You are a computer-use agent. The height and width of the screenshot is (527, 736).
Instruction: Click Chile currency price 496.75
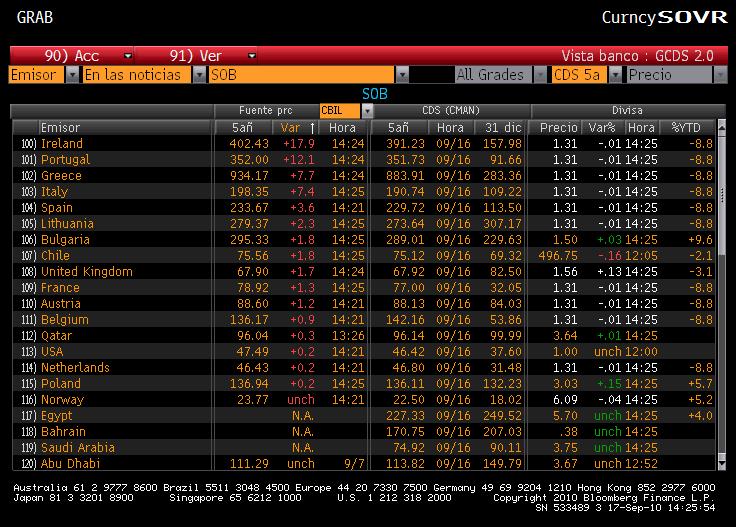point(557,255)
